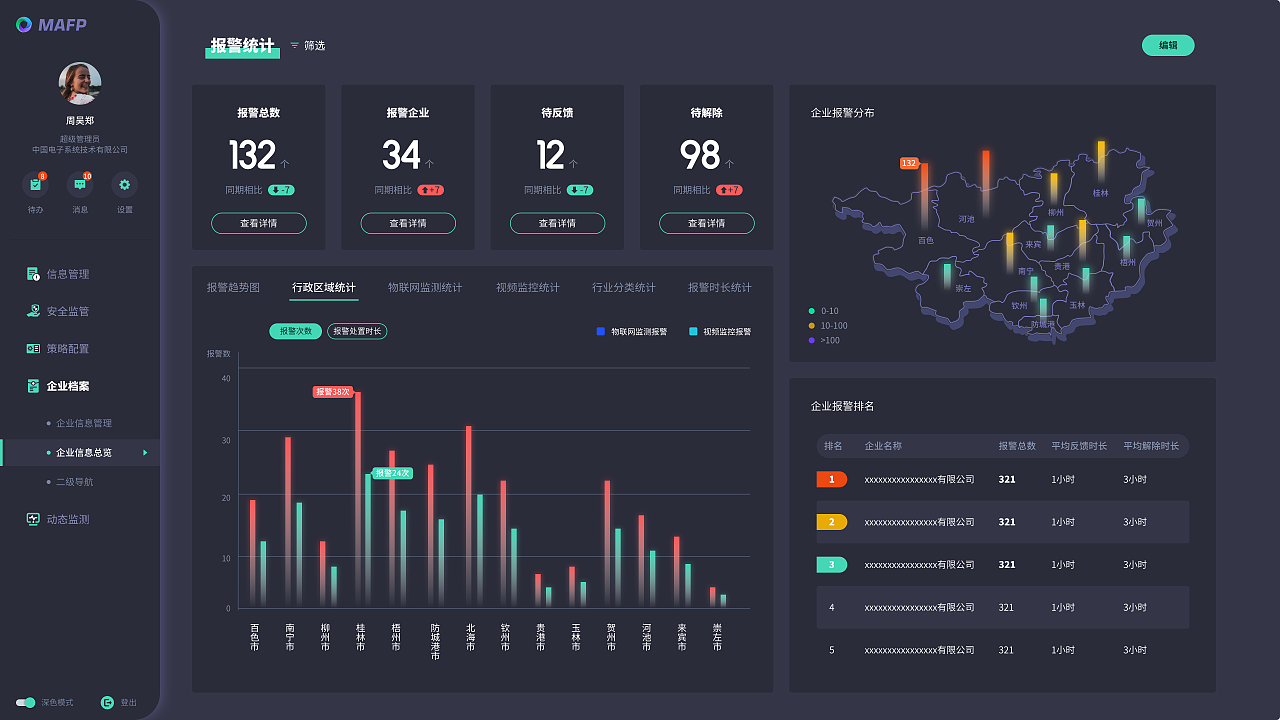Open the 待办 to-do icon
The height and width of the screenshot is (720, 1280).
(x=35, y=185)
